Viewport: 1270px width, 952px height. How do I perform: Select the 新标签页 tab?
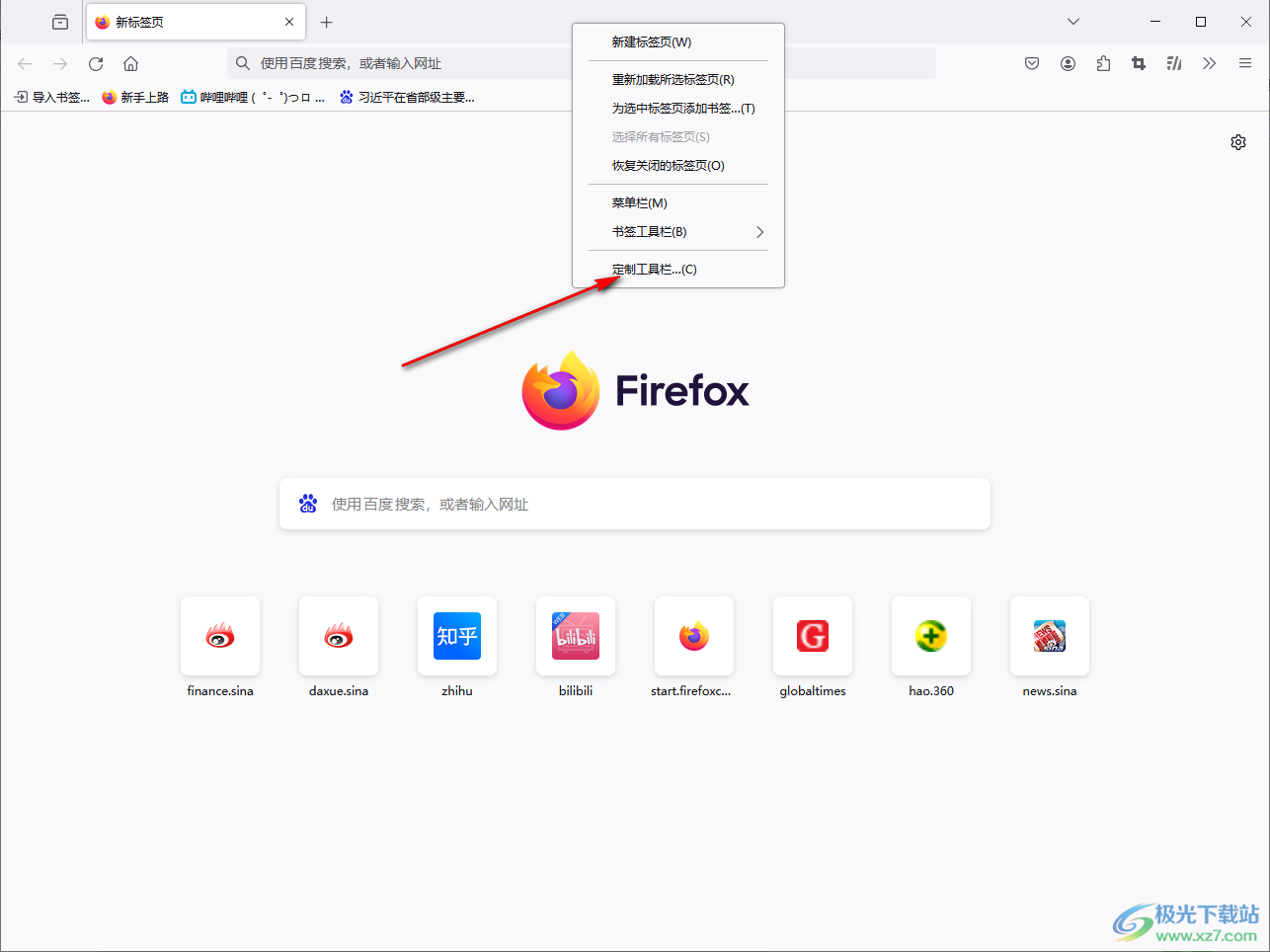tap(196, 22)
